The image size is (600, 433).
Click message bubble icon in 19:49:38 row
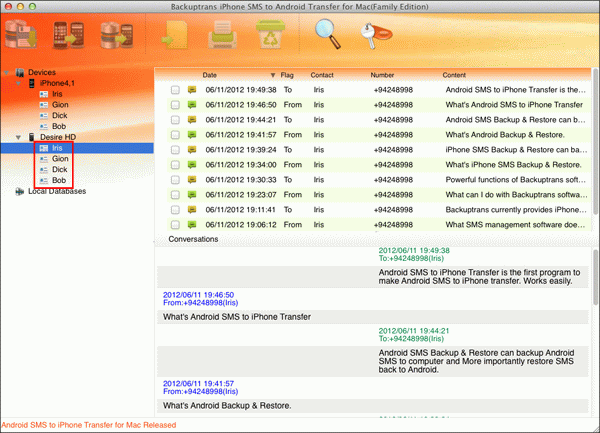tap(192, 90)
